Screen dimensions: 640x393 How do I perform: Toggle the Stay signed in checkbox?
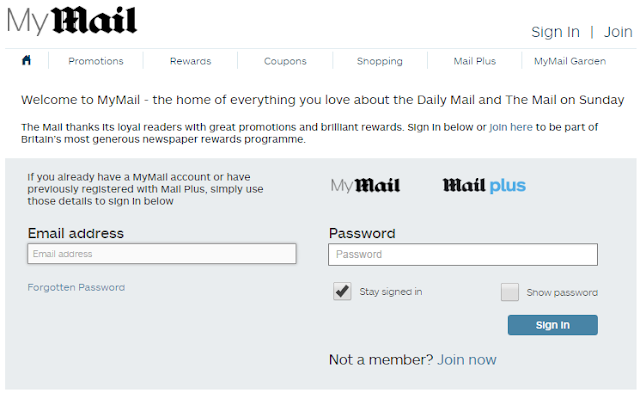click(342, 291)
